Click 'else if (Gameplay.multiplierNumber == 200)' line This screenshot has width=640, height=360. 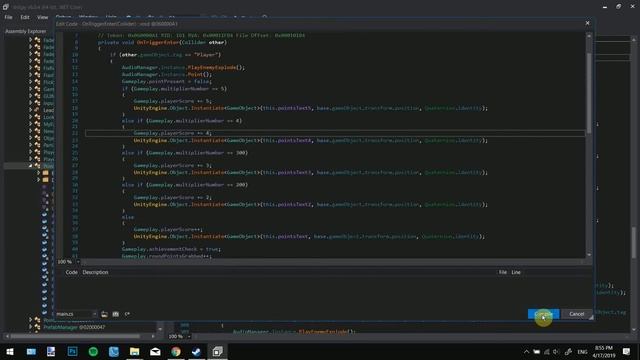click(184, 185)
